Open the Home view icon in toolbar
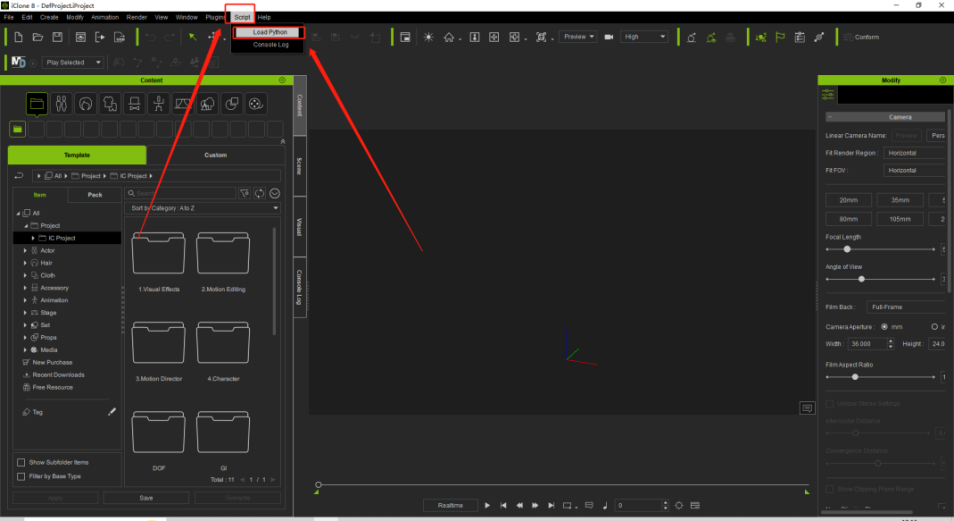The height and width of the screenshot is (521, 954). pyautogui.click(x=448, y=37)
